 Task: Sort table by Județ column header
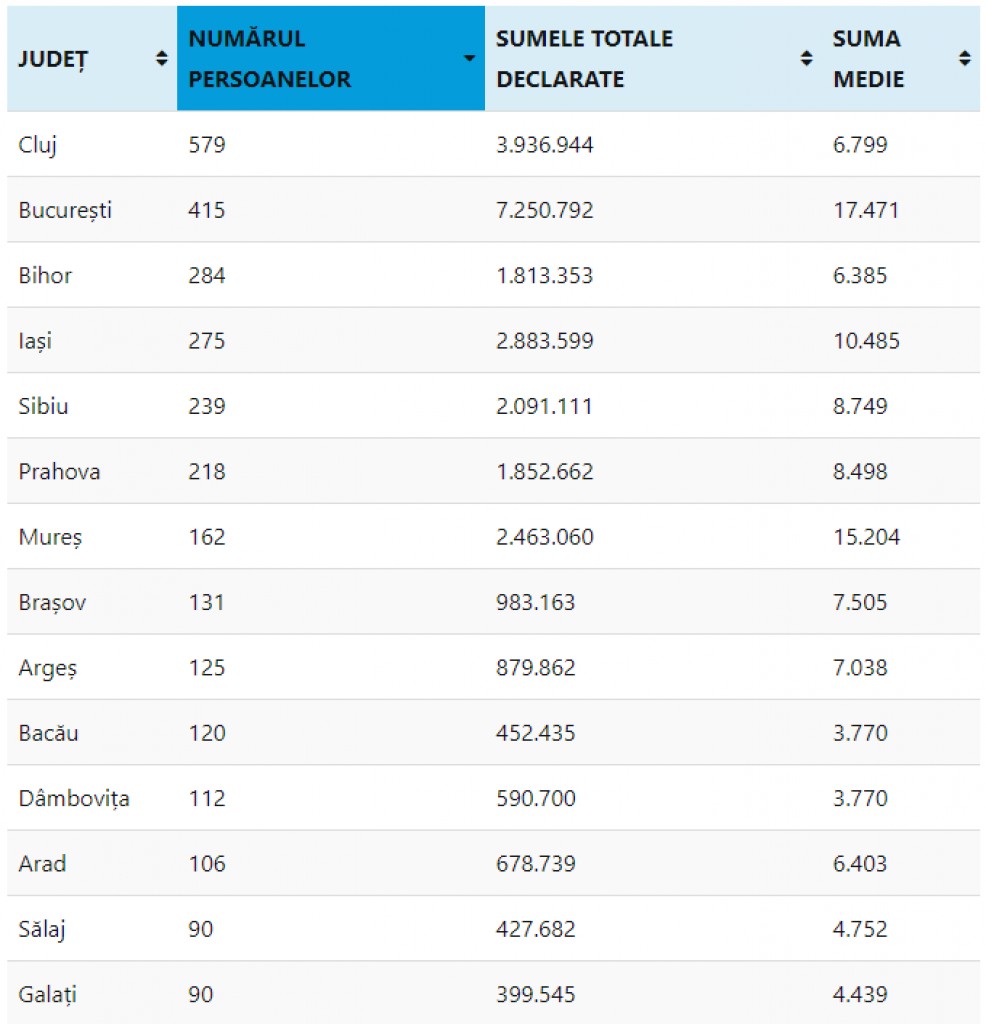(53, 59)
